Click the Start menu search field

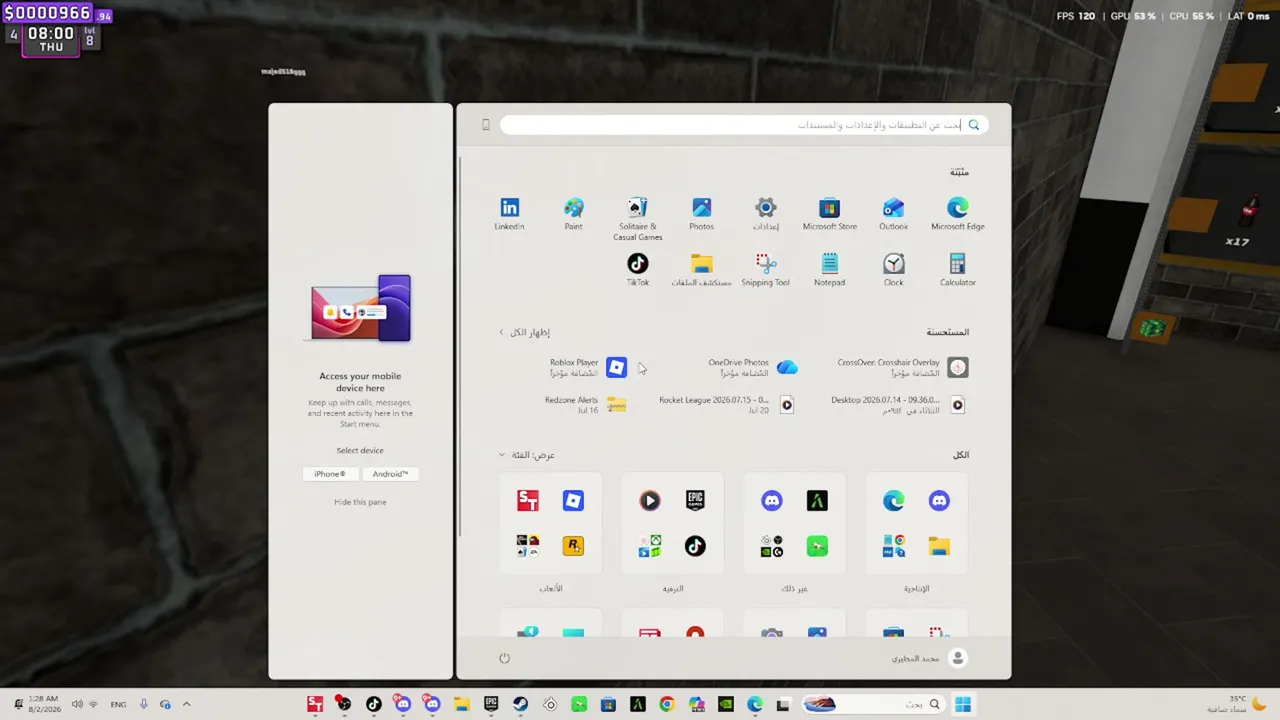744,125
